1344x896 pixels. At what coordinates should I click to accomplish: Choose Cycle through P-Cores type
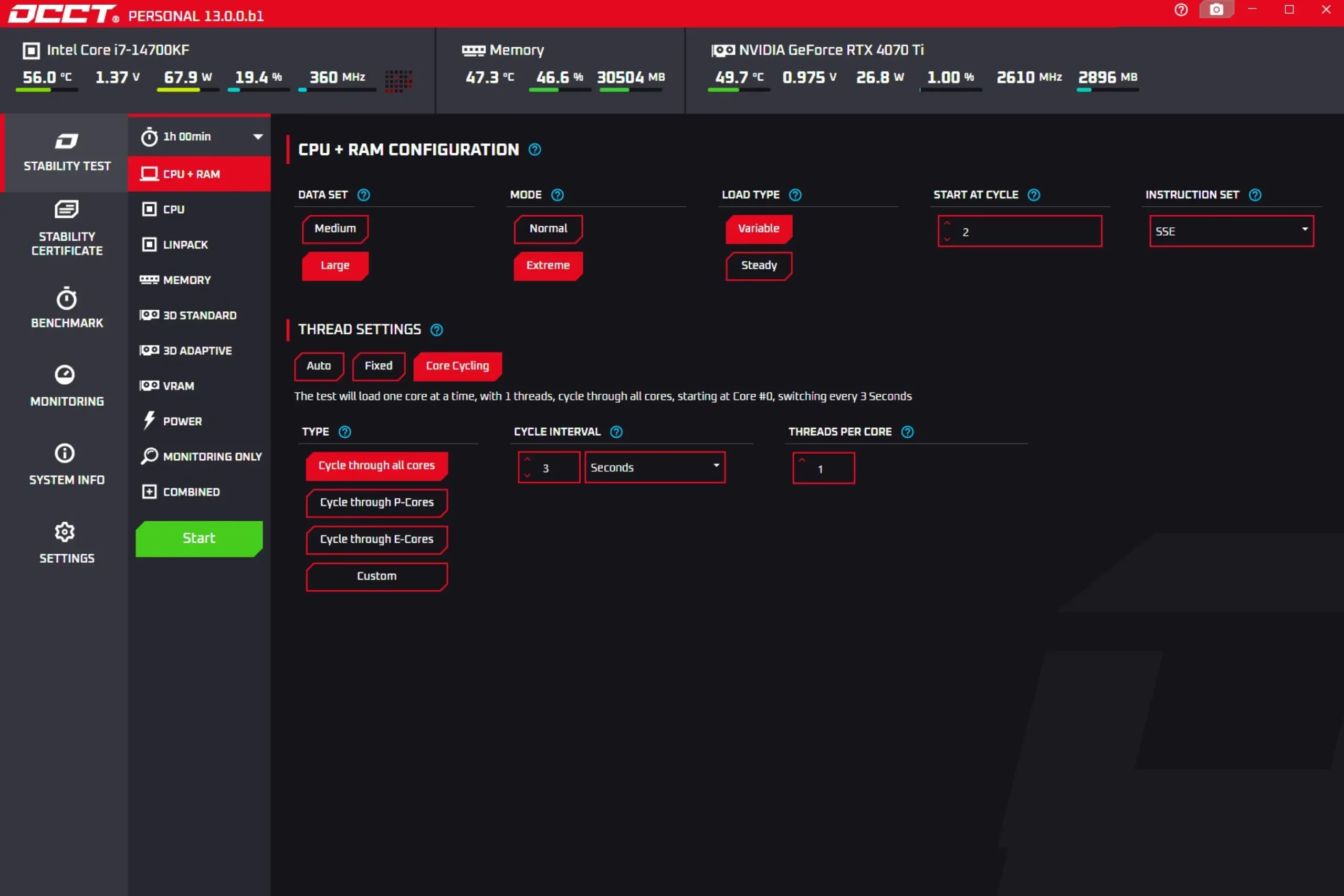click(376, 502)
